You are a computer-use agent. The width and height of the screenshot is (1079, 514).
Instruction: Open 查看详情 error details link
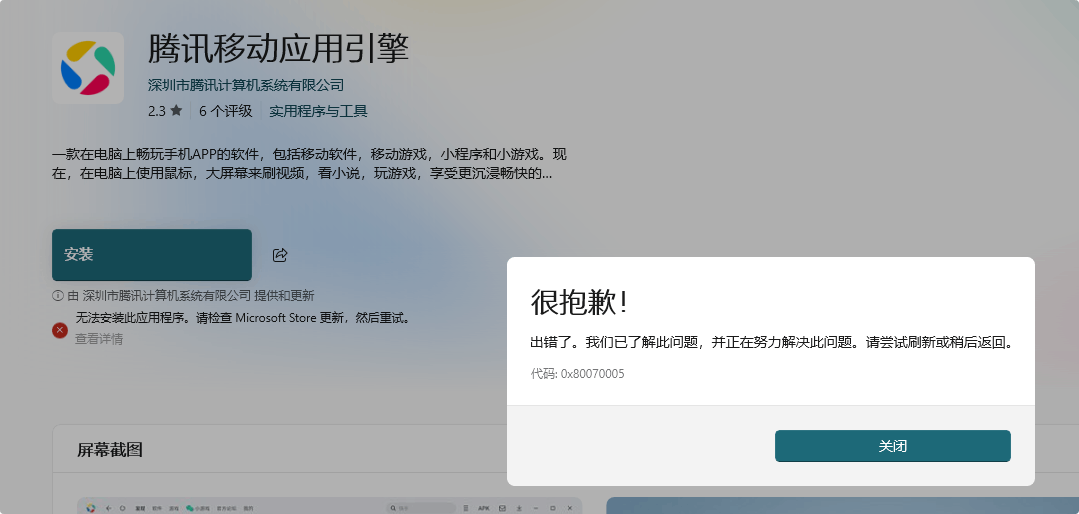point(99,339)
